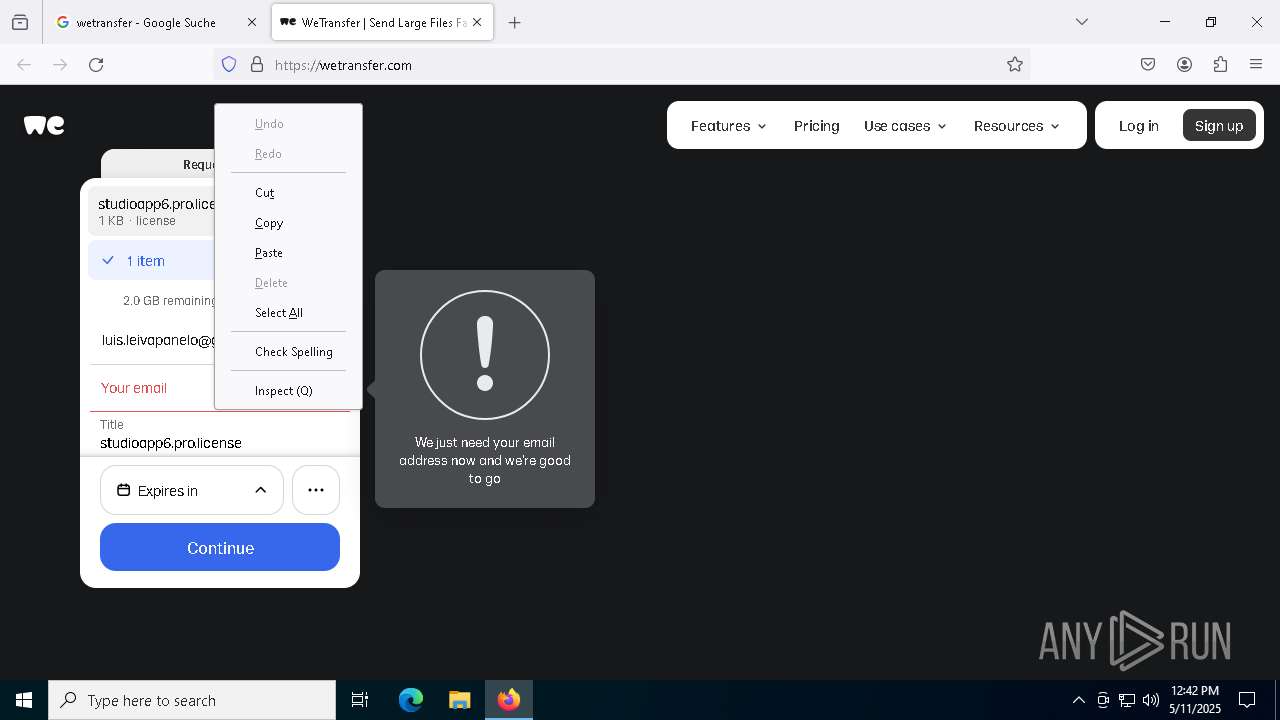The height and width of the screenshot is (720, 1280).
Task: Click Firefox icon in taskbar
Action: [509, 700]
